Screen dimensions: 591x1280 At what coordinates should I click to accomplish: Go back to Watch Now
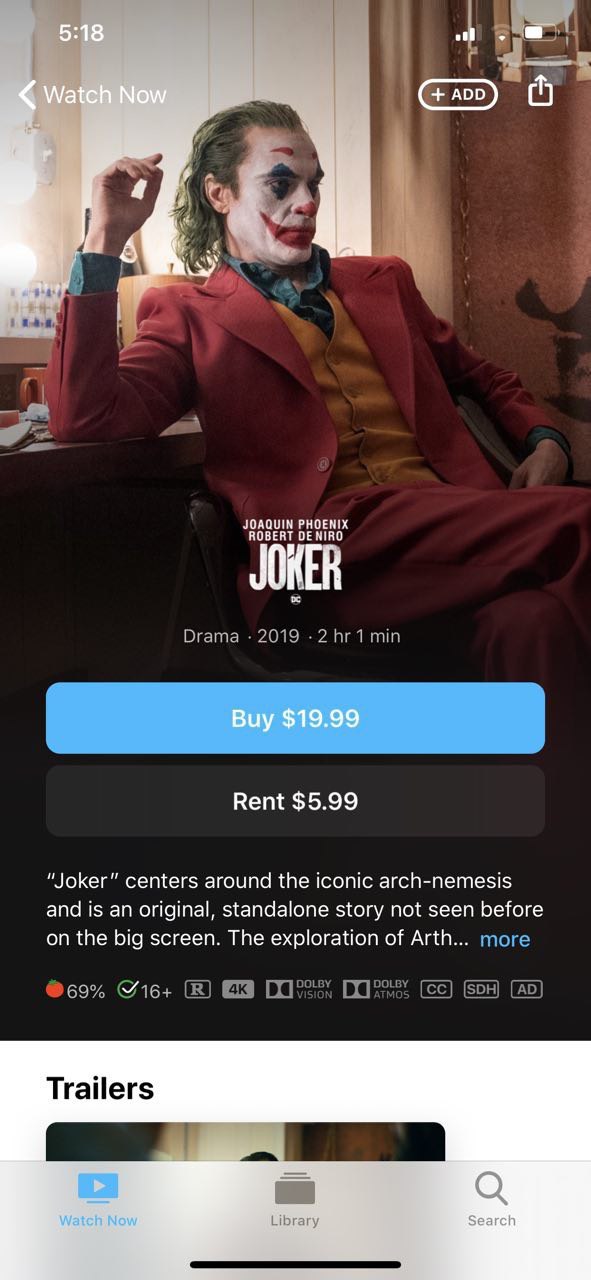[92, 95]
